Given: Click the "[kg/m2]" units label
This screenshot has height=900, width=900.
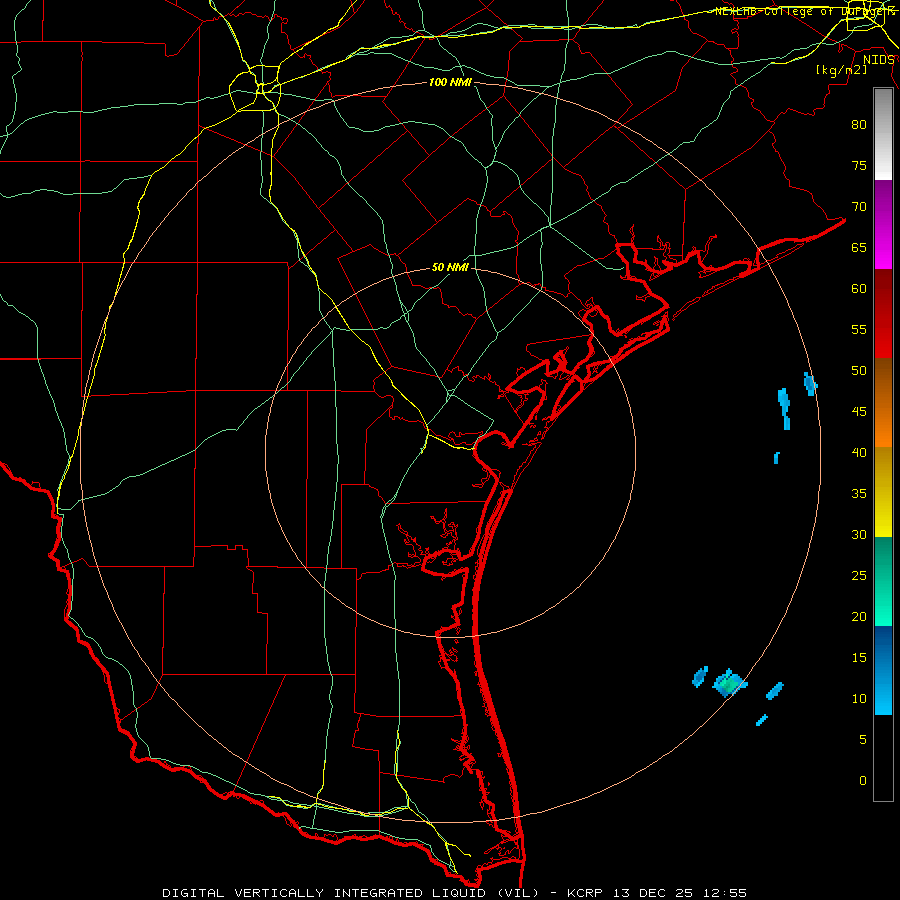Looking at the screenshot, I should pyautogui.click(x=841, y=70).
